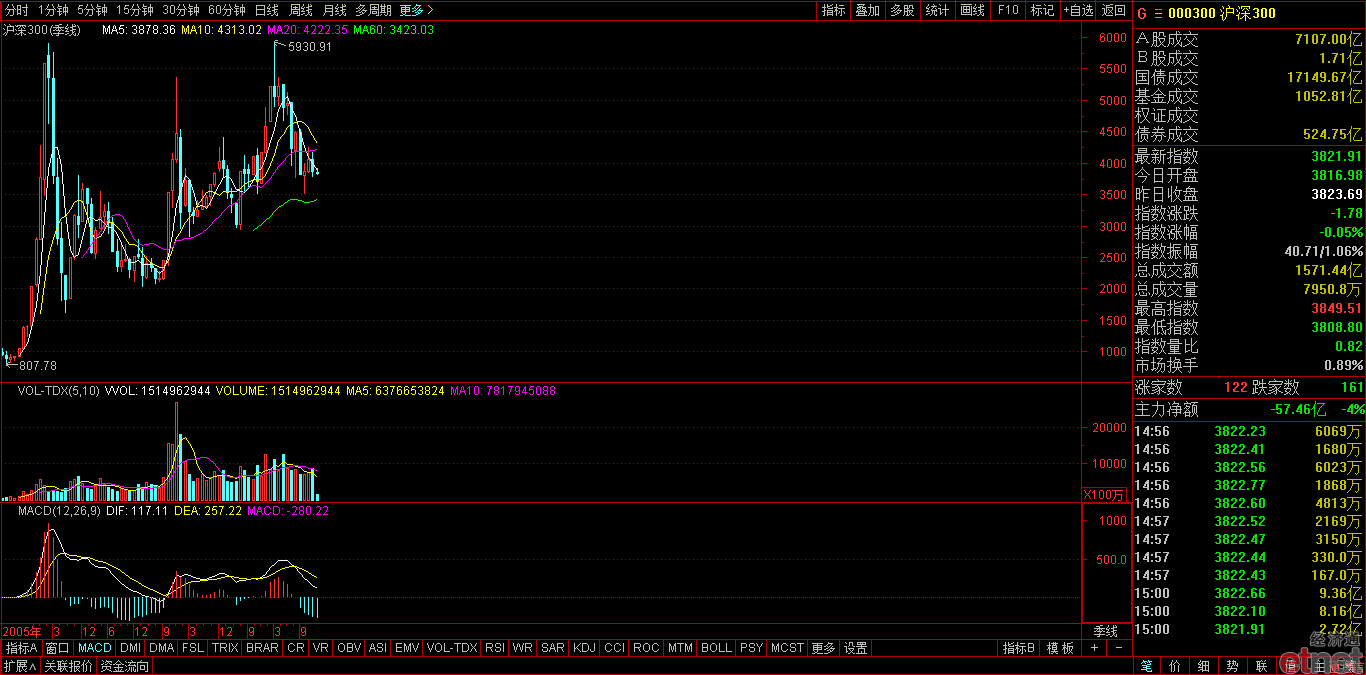The height and width of the screenshot is (675, 1366).
Task: Click the 标记 mark button
Action: tap(1042, 10)
